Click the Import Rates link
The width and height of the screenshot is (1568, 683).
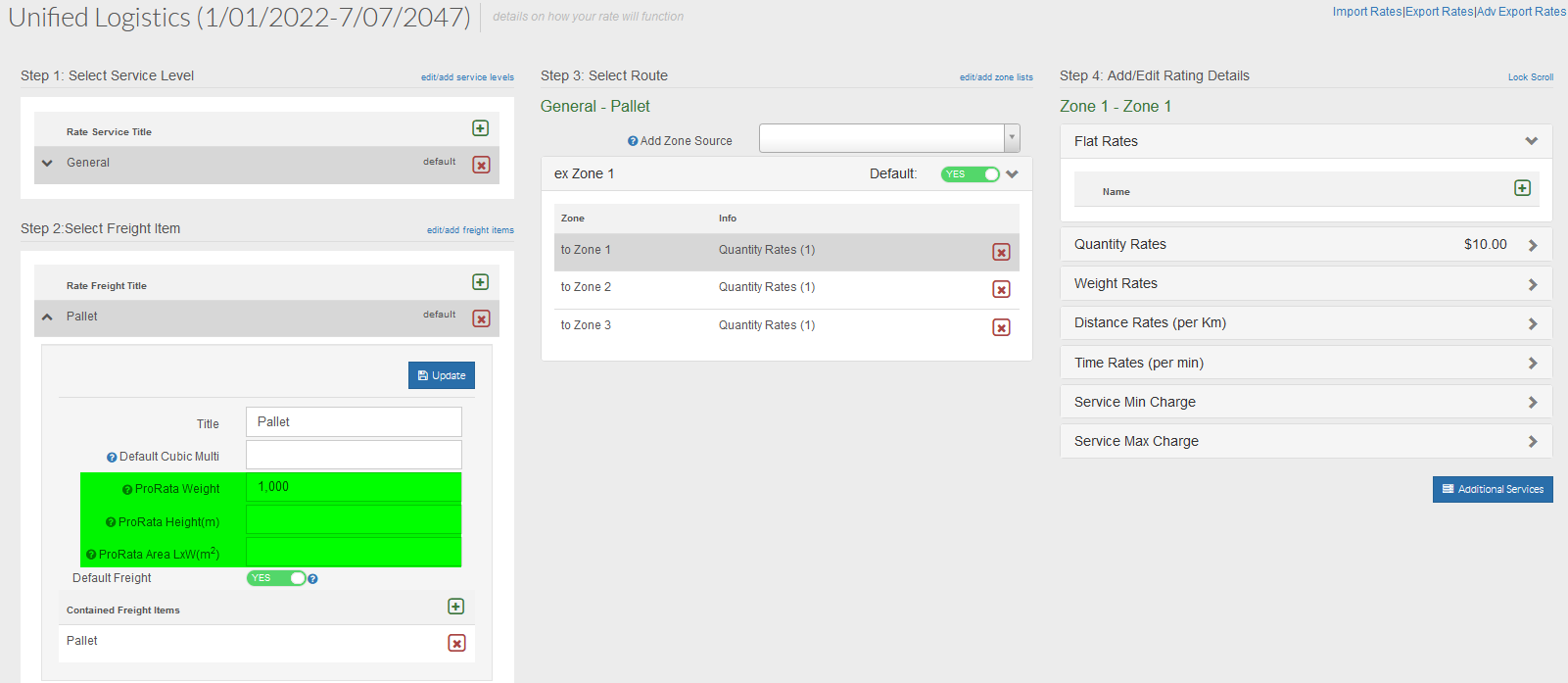tap(1367, 12)
